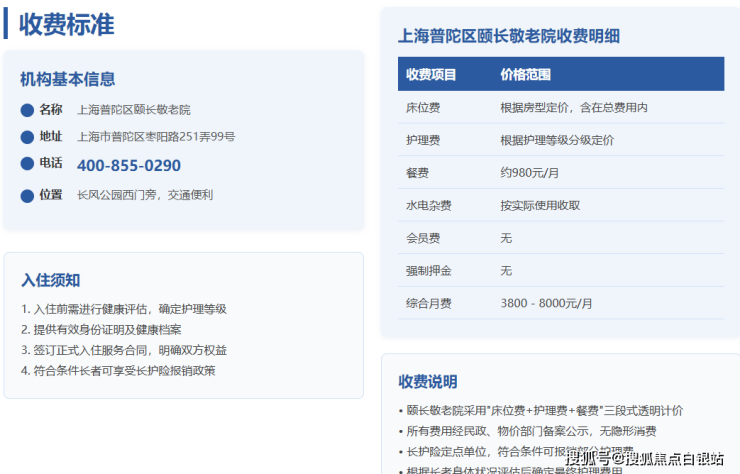Click the 机构基本信息 section title

pyautogui.click(x=67, y=79)
